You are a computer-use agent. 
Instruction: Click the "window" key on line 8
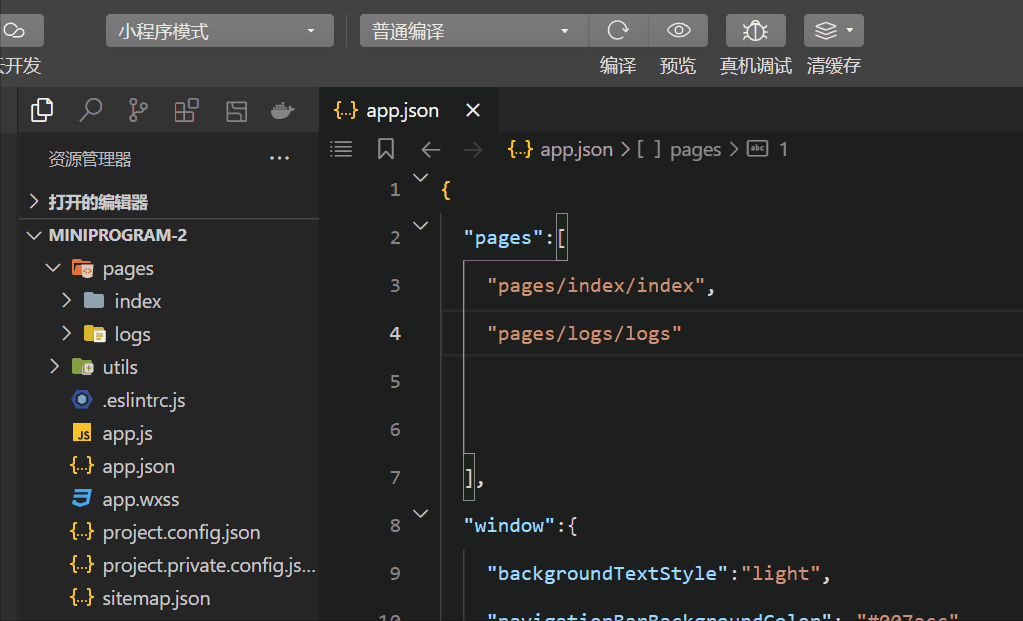tap(509, 526)
